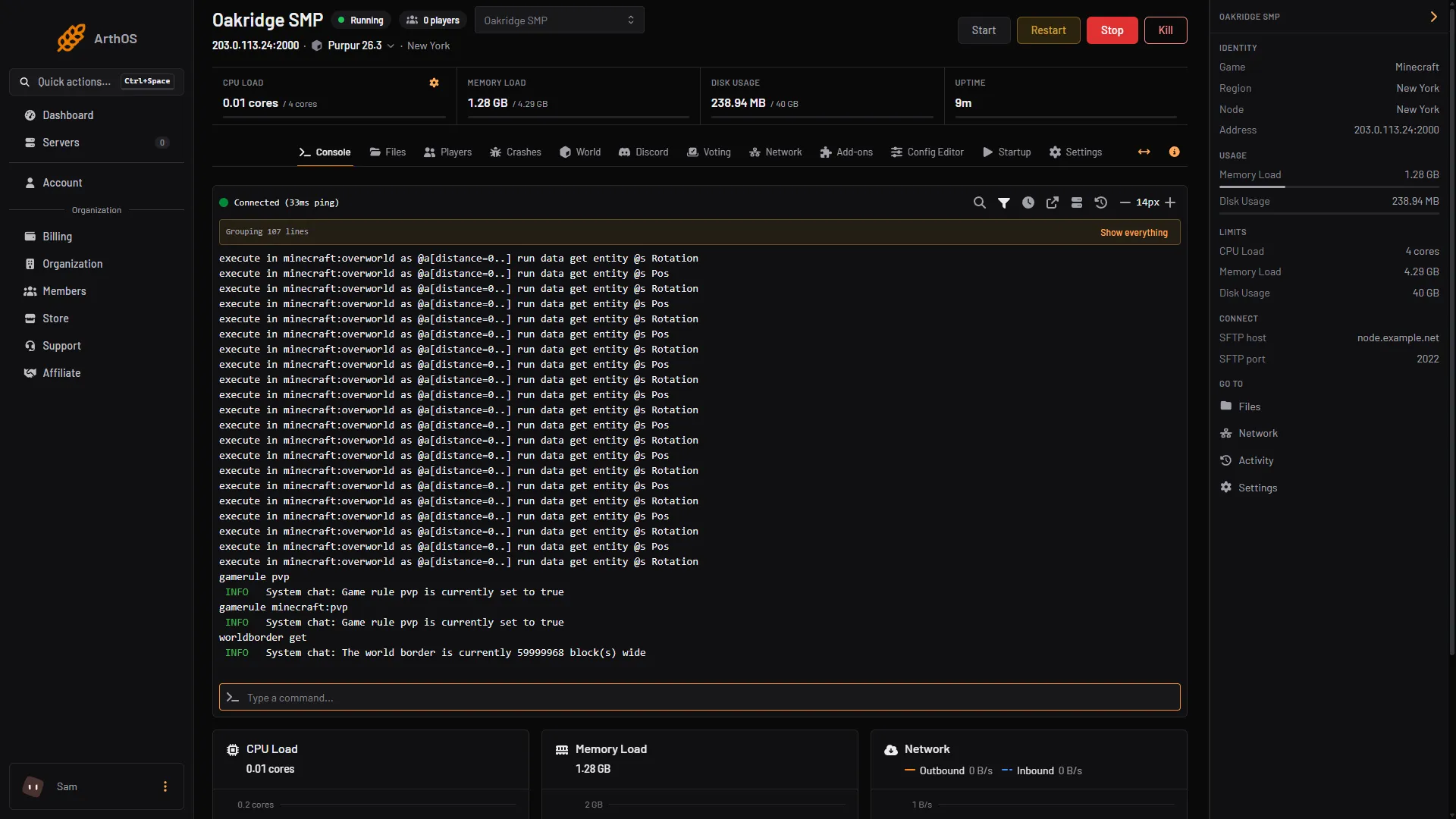
Task: Kill the server process
Action: pyautogui.click(x=1166, y=30)
